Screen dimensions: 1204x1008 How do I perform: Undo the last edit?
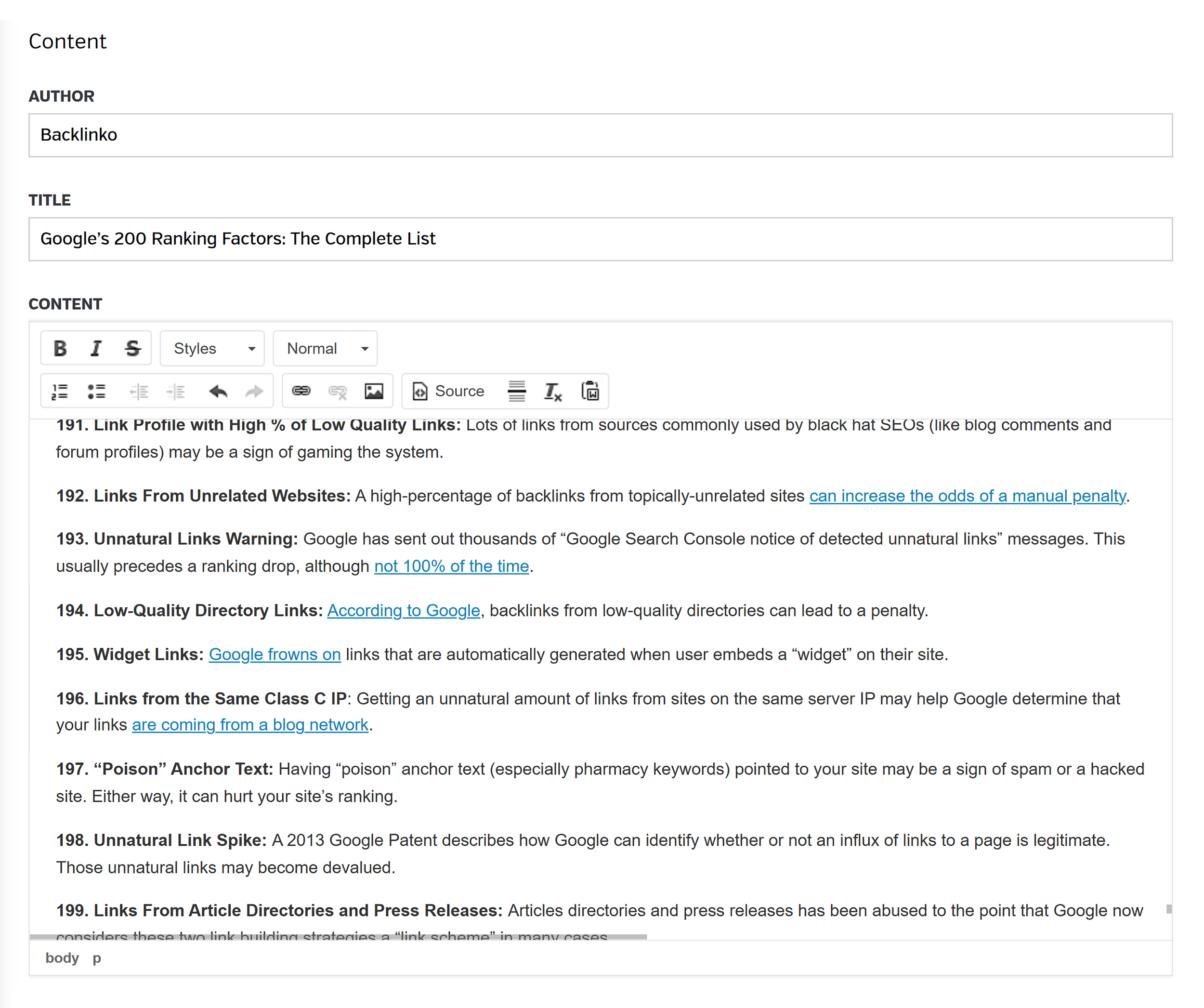(218, 391)
